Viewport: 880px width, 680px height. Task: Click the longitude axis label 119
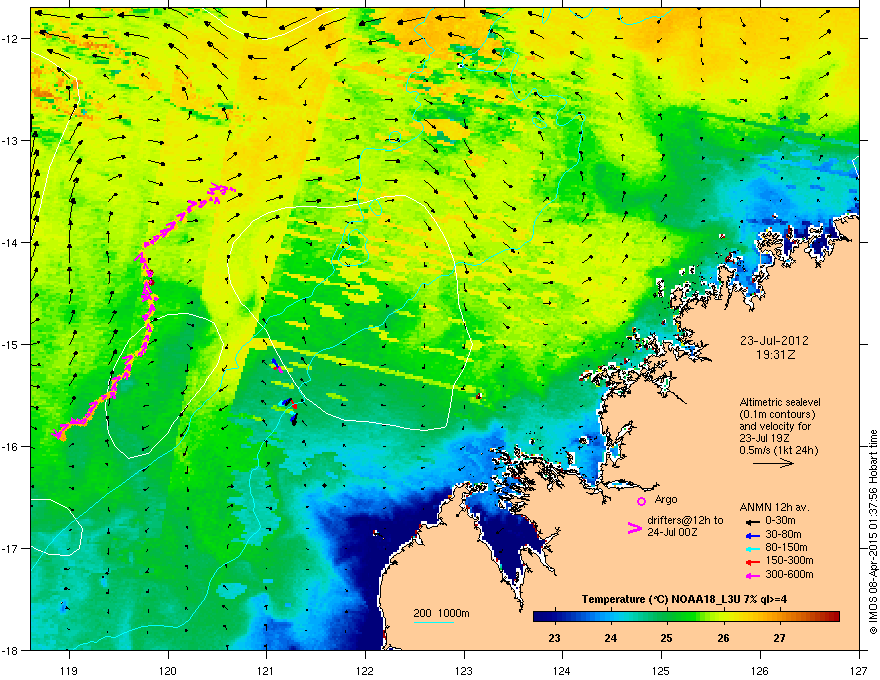pyautogui.click(x=69, y=670)
